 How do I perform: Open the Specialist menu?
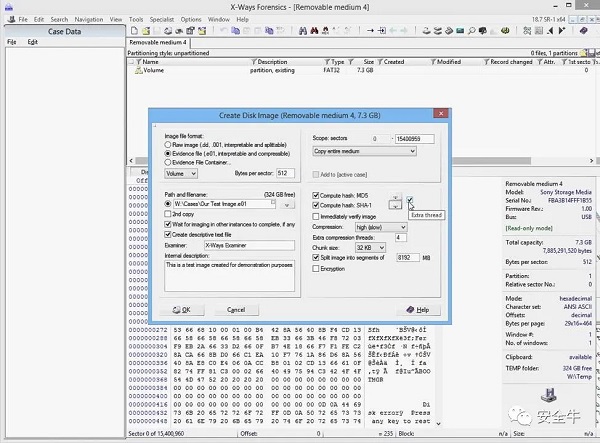coord(161,20)
